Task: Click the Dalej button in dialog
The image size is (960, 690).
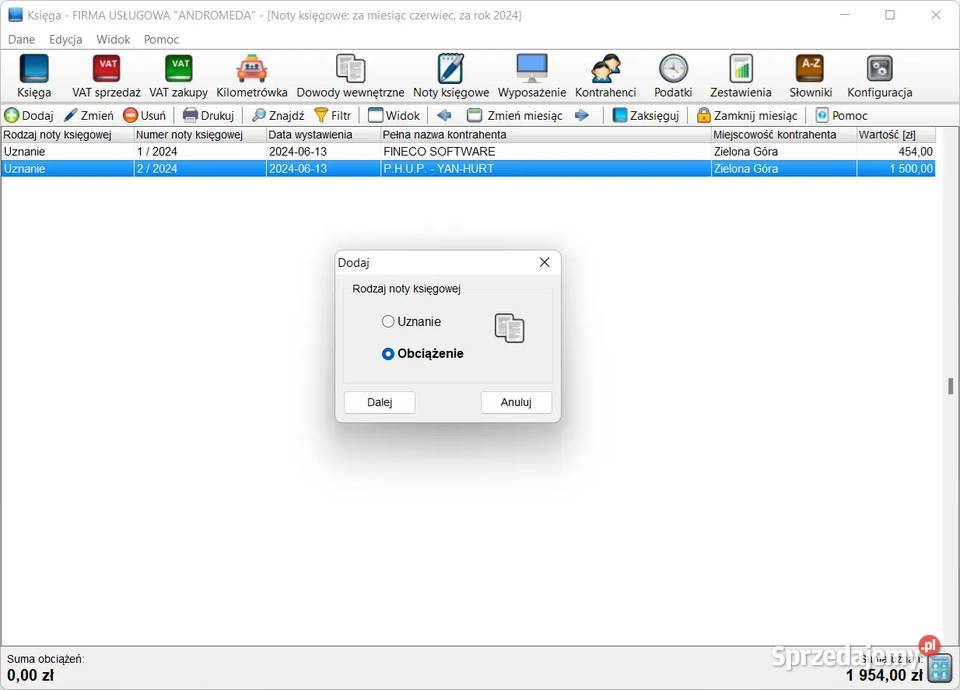Action: (x=379, y=402)
